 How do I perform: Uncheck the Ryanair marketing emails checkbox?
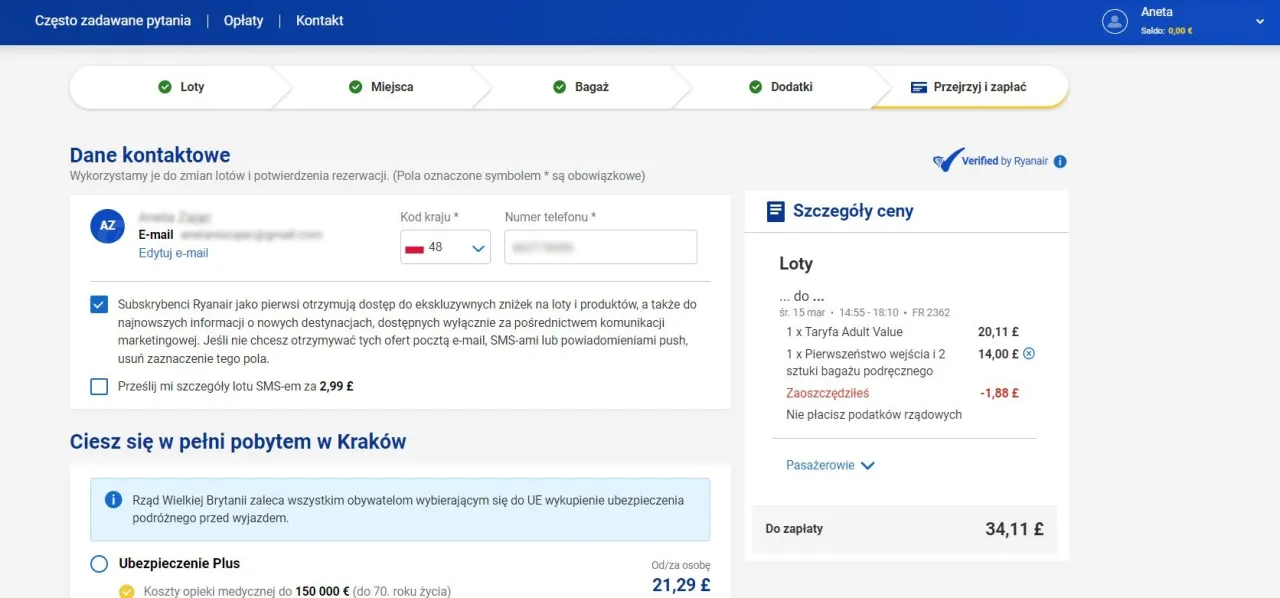click(x=98, y=304)
